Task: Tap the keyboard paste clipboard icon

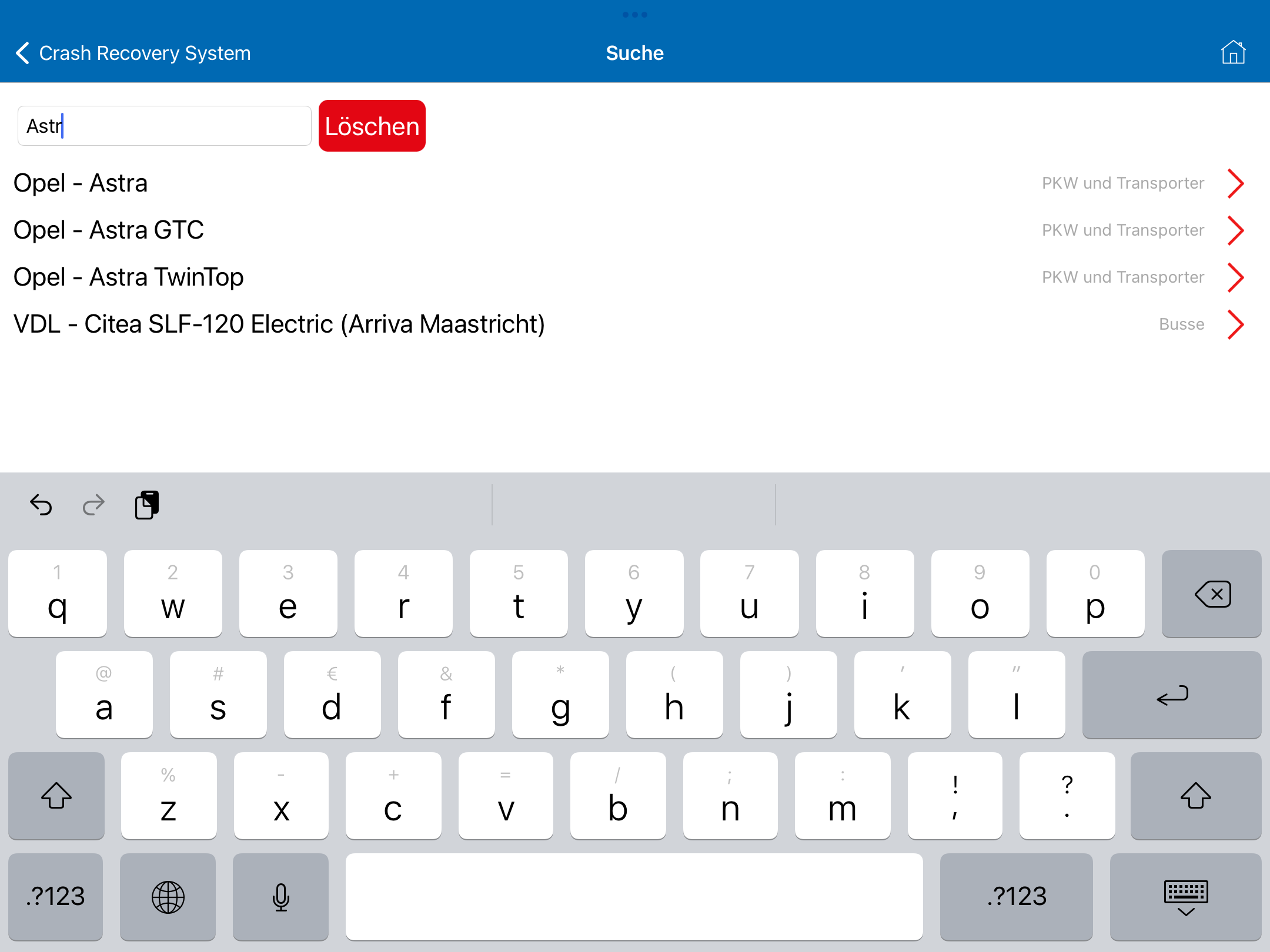Action: (147, 505)
